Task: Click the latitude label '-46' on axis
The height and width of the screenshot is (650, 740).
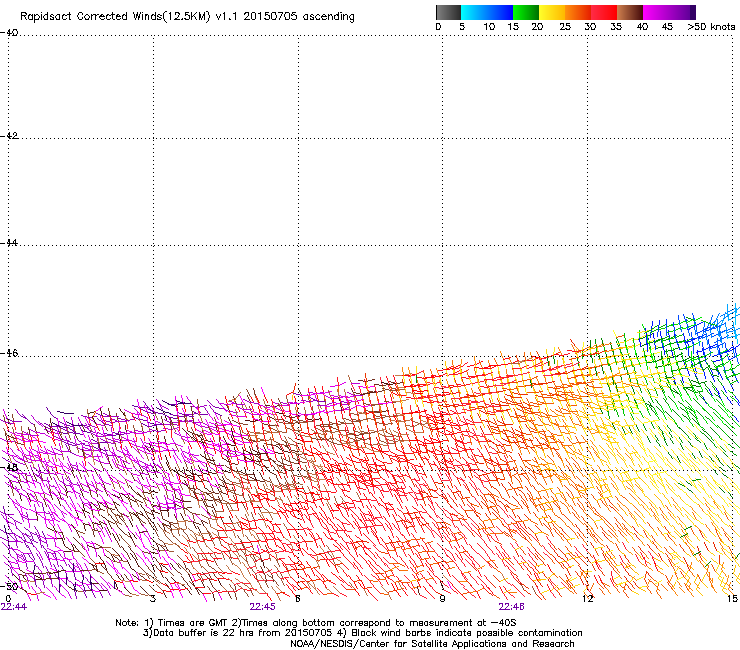Action: click(9, 353)
